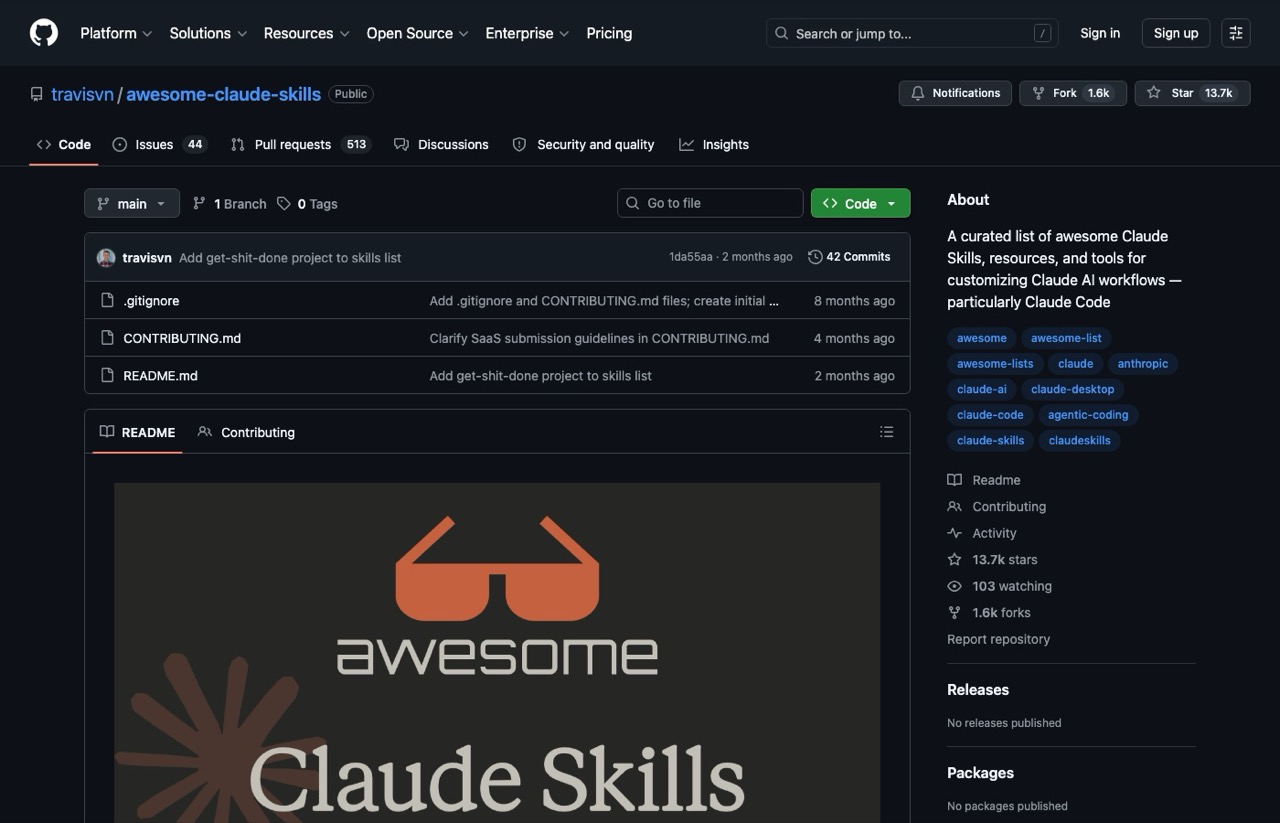Image resolution: width=1280 pixels, height=823 pixels.
Task: View the 103 watching link
Action: click(999, 586)
